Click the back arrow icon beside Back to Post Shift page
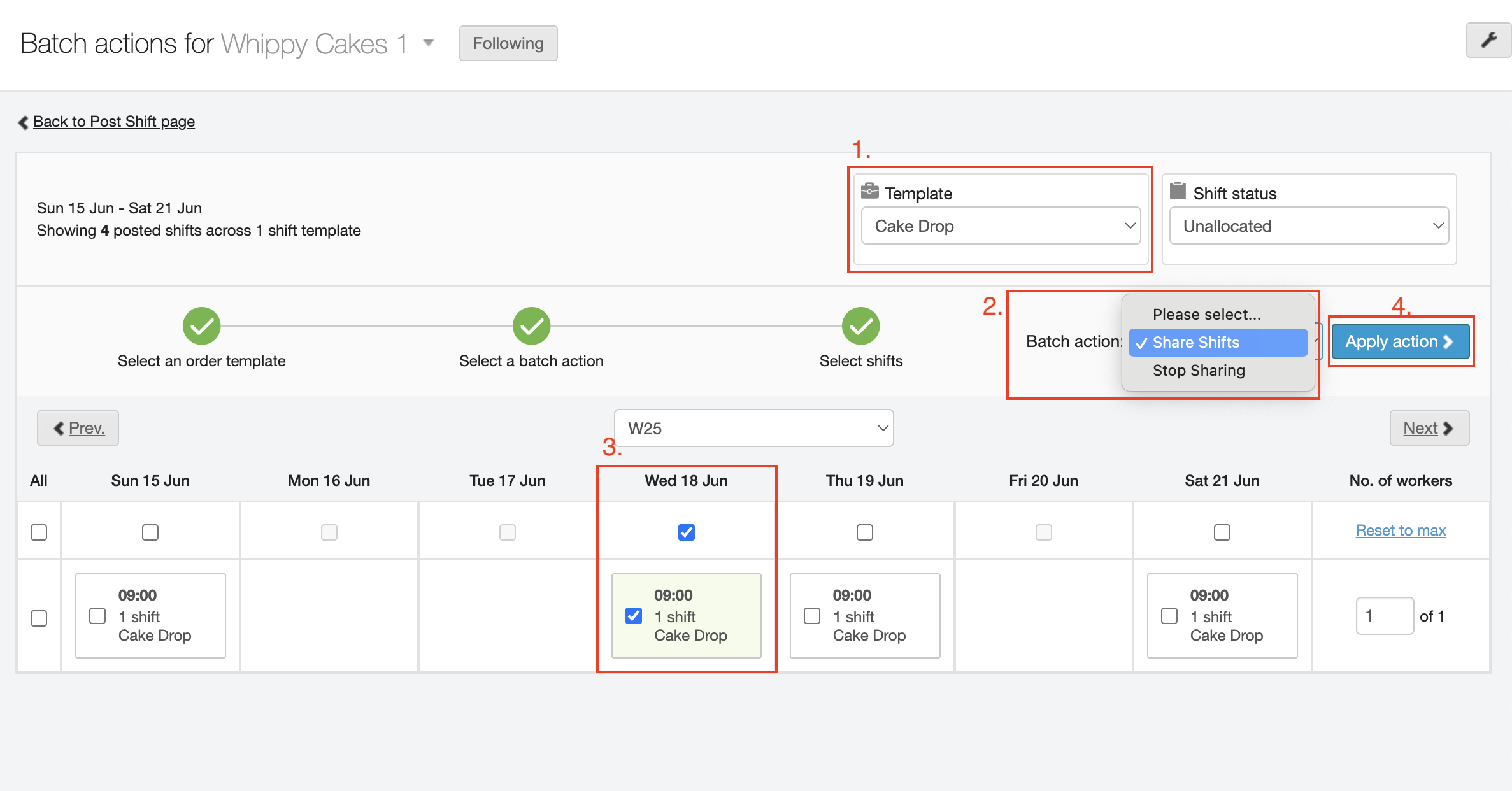This screenshot has height=791, width=1512. pos(24,122)
